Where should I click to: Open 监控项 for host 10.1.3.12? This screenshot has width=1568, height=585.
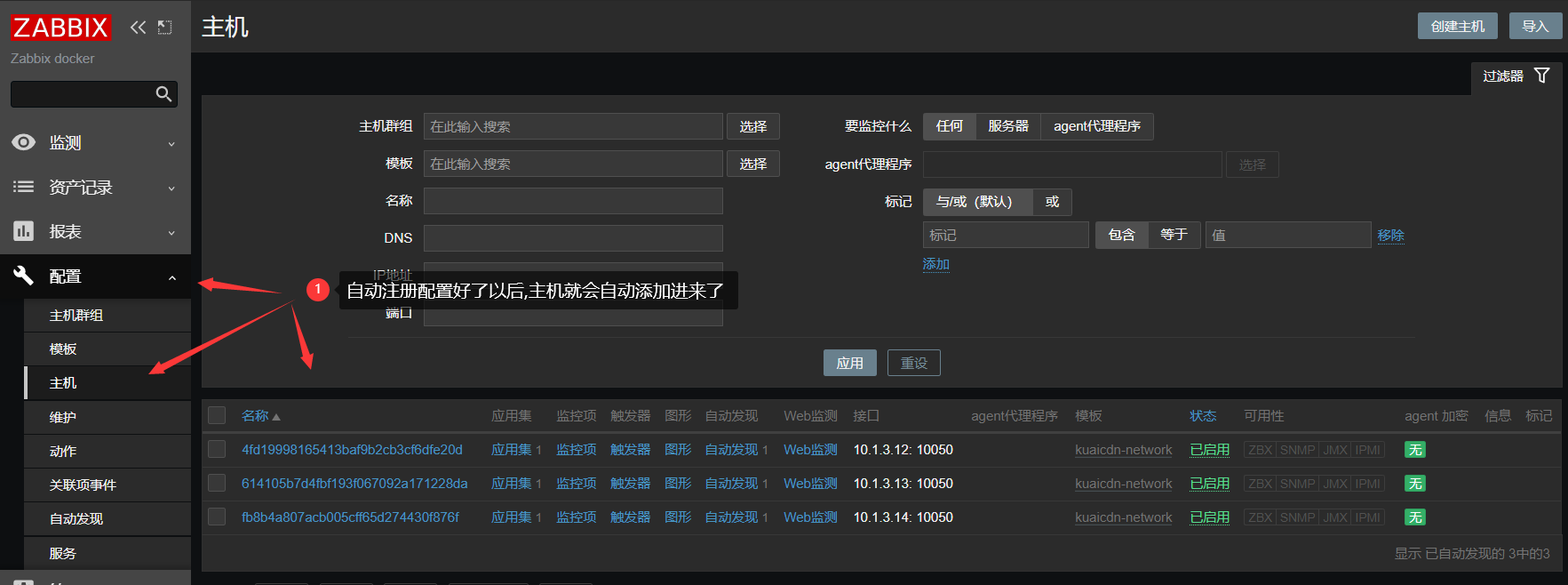pyautogui.click(x=576, y=450)
